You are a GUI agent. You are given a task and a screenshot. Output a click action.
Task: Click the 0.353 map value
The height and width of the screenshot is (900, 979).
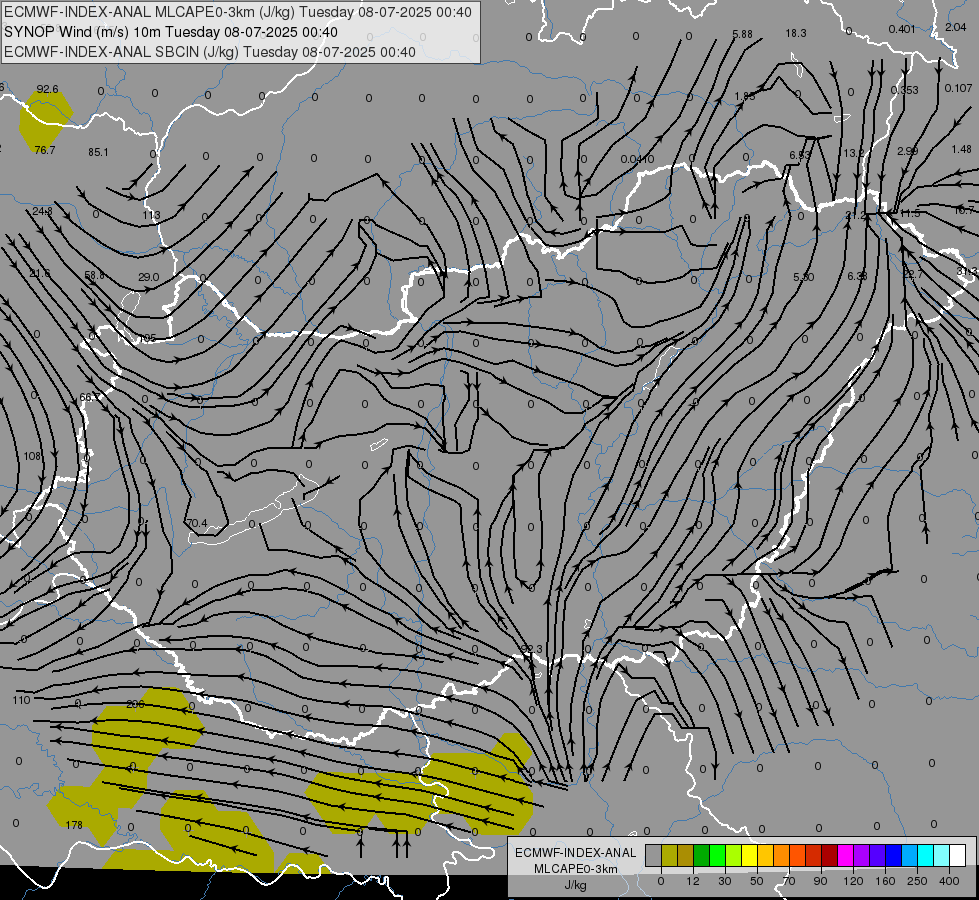coord(905,90)
